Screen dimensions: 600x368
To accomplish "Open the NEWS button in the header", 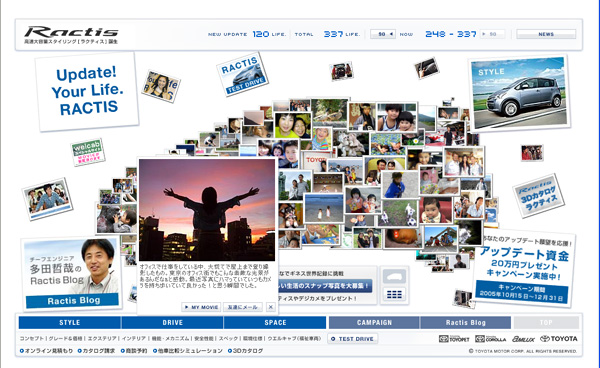I will 546,34.
